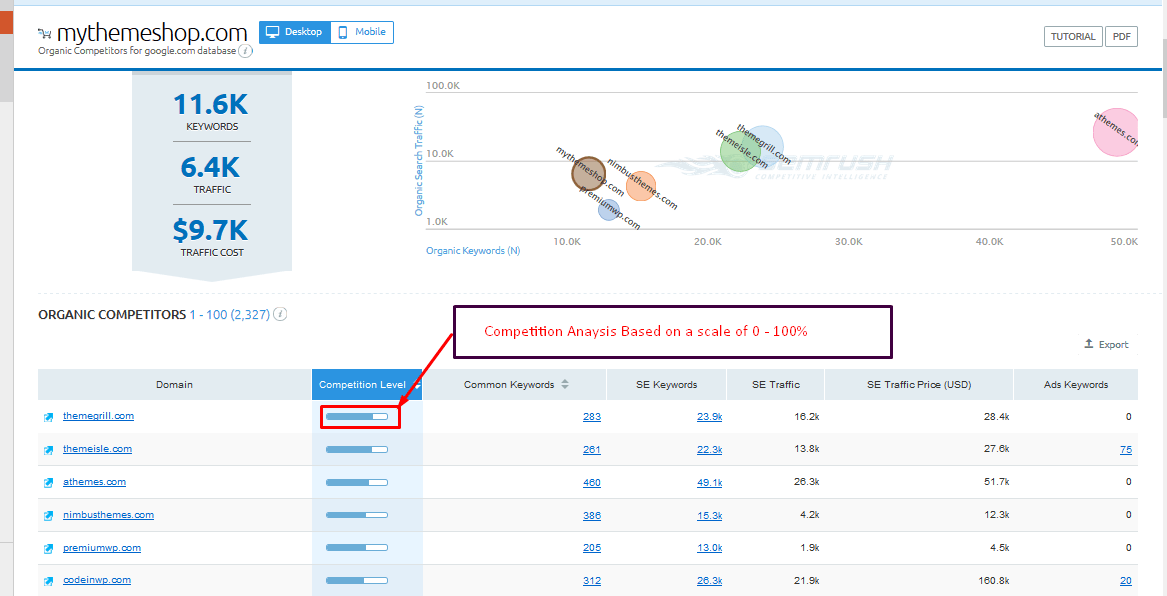Image resolution: width=1167 pixels, height=596 pixels.
Task: Open external link icon beside themegrill.com
Action: click(x=48, y=417)
